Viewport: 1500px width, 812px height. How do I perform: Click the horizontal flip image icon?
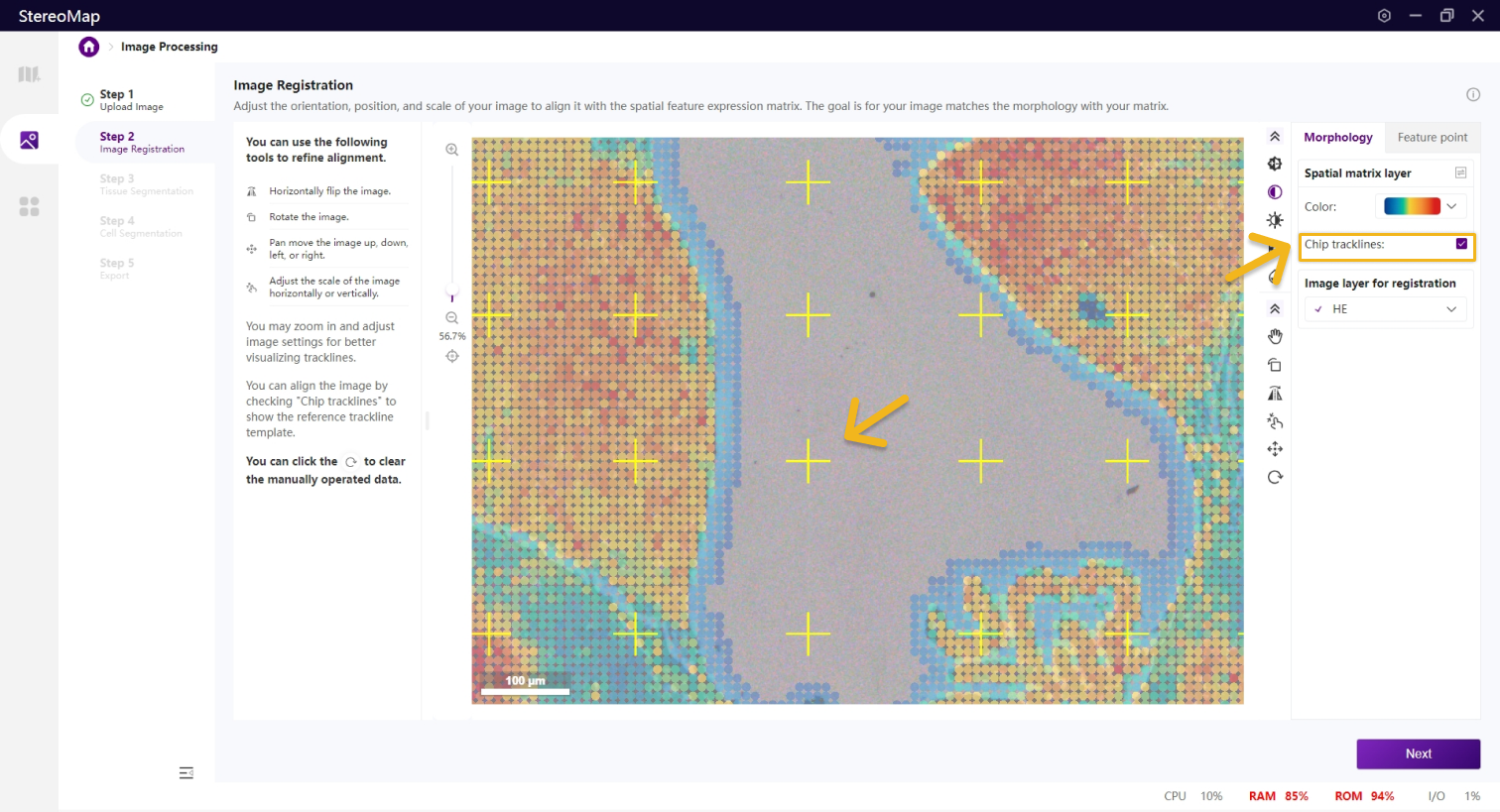[x=1275, y=394]
